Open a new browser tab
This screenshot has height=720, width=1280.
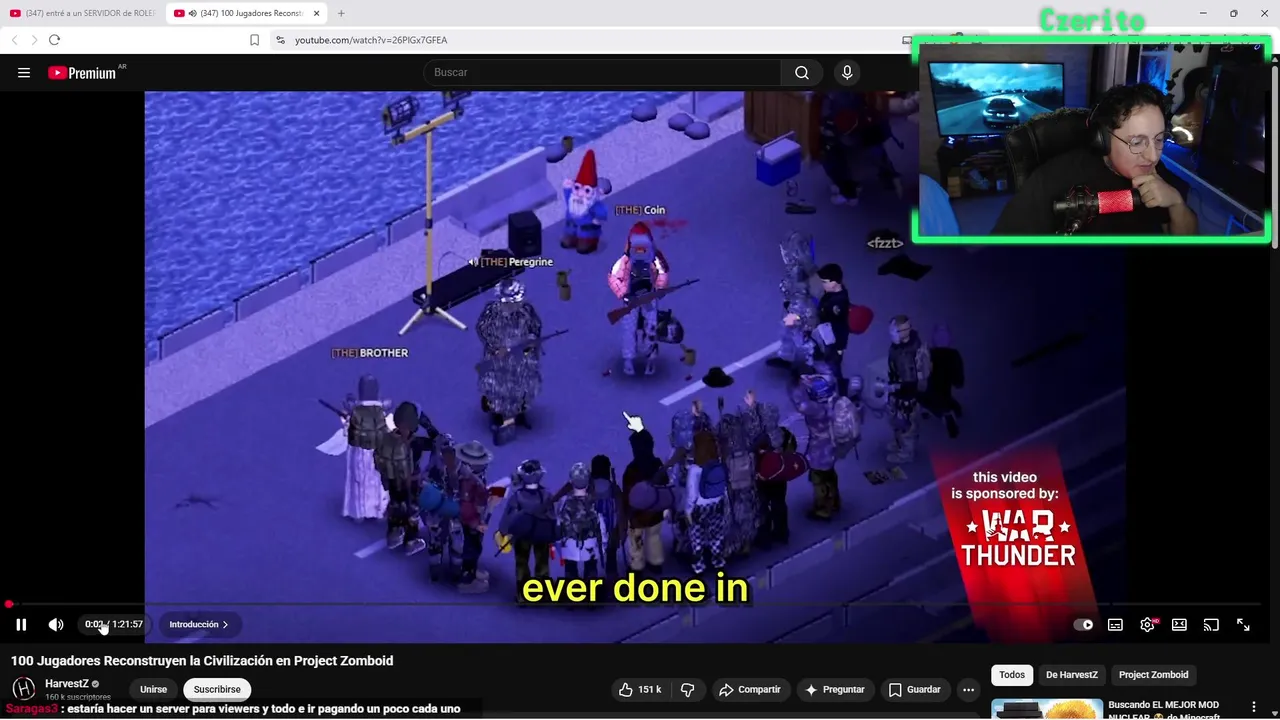(x=341, y=13)
